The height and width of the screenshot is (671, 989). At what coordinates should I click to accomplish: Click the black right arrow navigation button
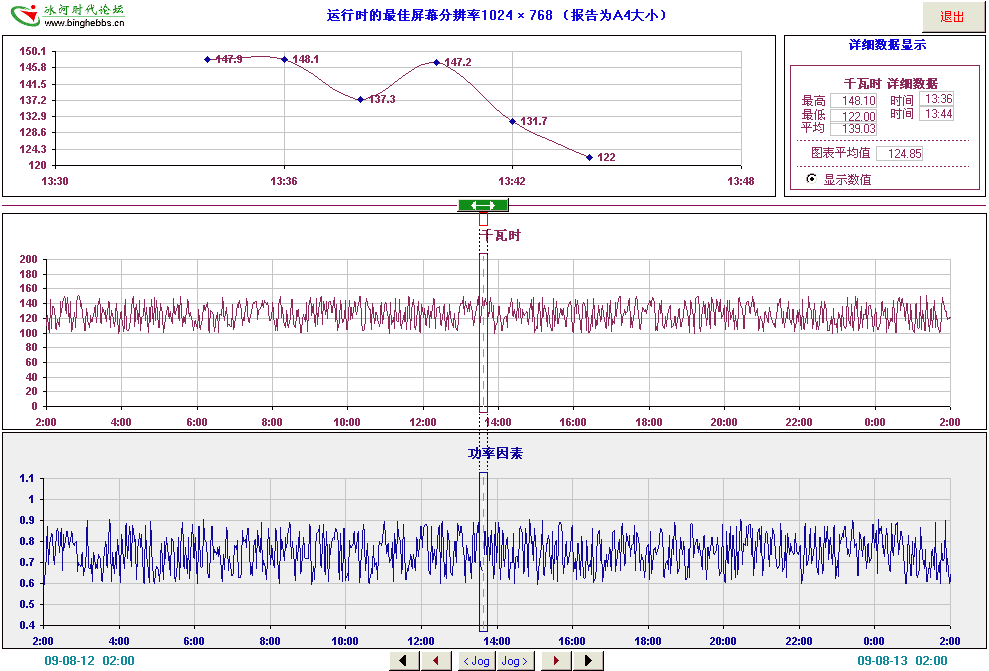coord(588,661)
